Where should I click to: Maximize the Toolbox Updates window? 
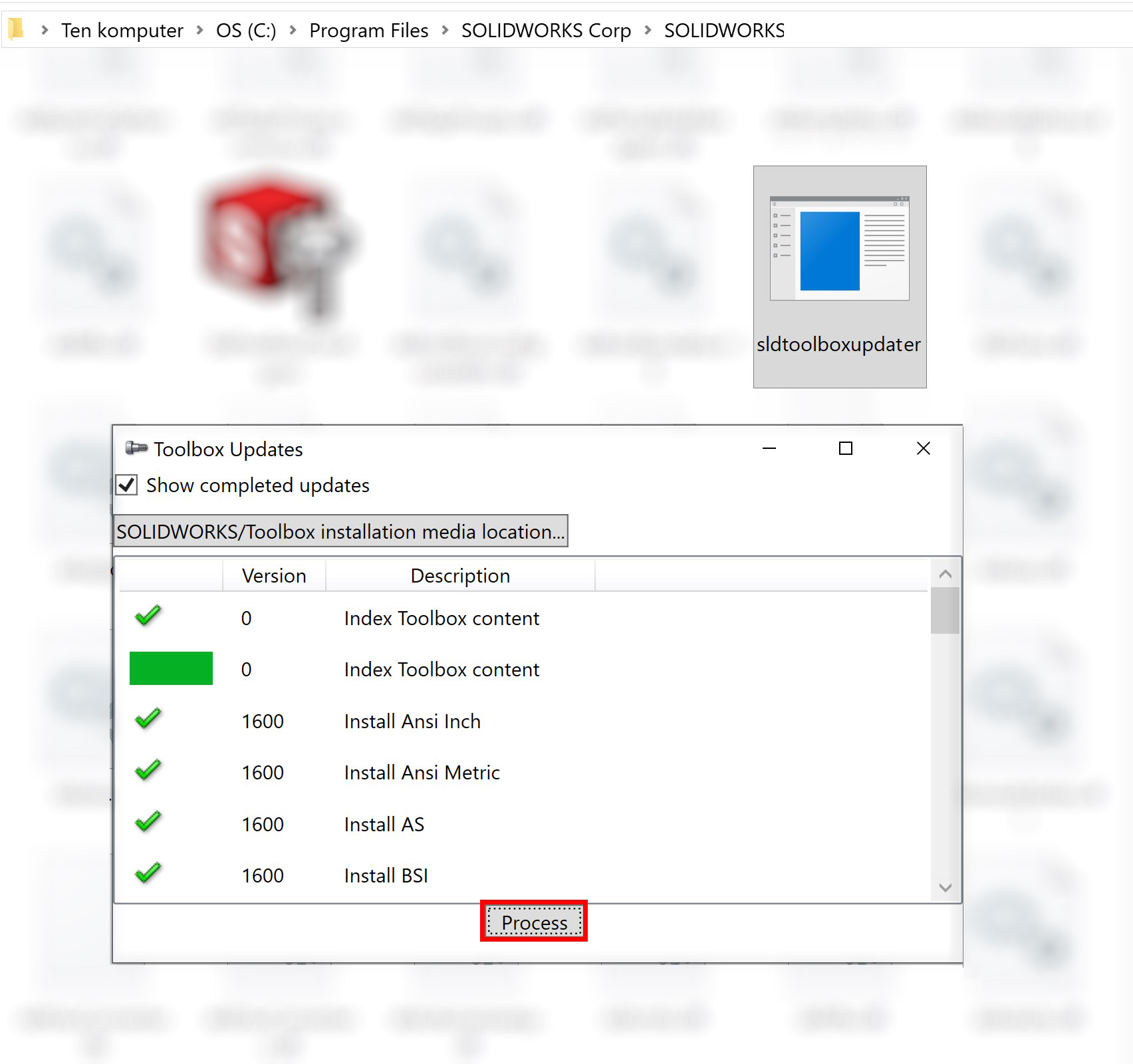tap(846, 449)
